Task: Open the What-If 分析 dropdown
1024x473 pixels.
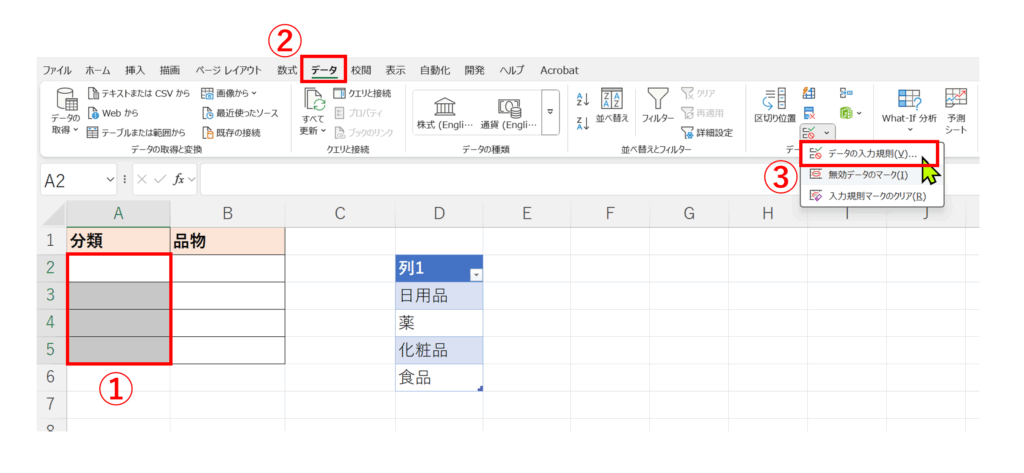Action: [x=909, y=110]
